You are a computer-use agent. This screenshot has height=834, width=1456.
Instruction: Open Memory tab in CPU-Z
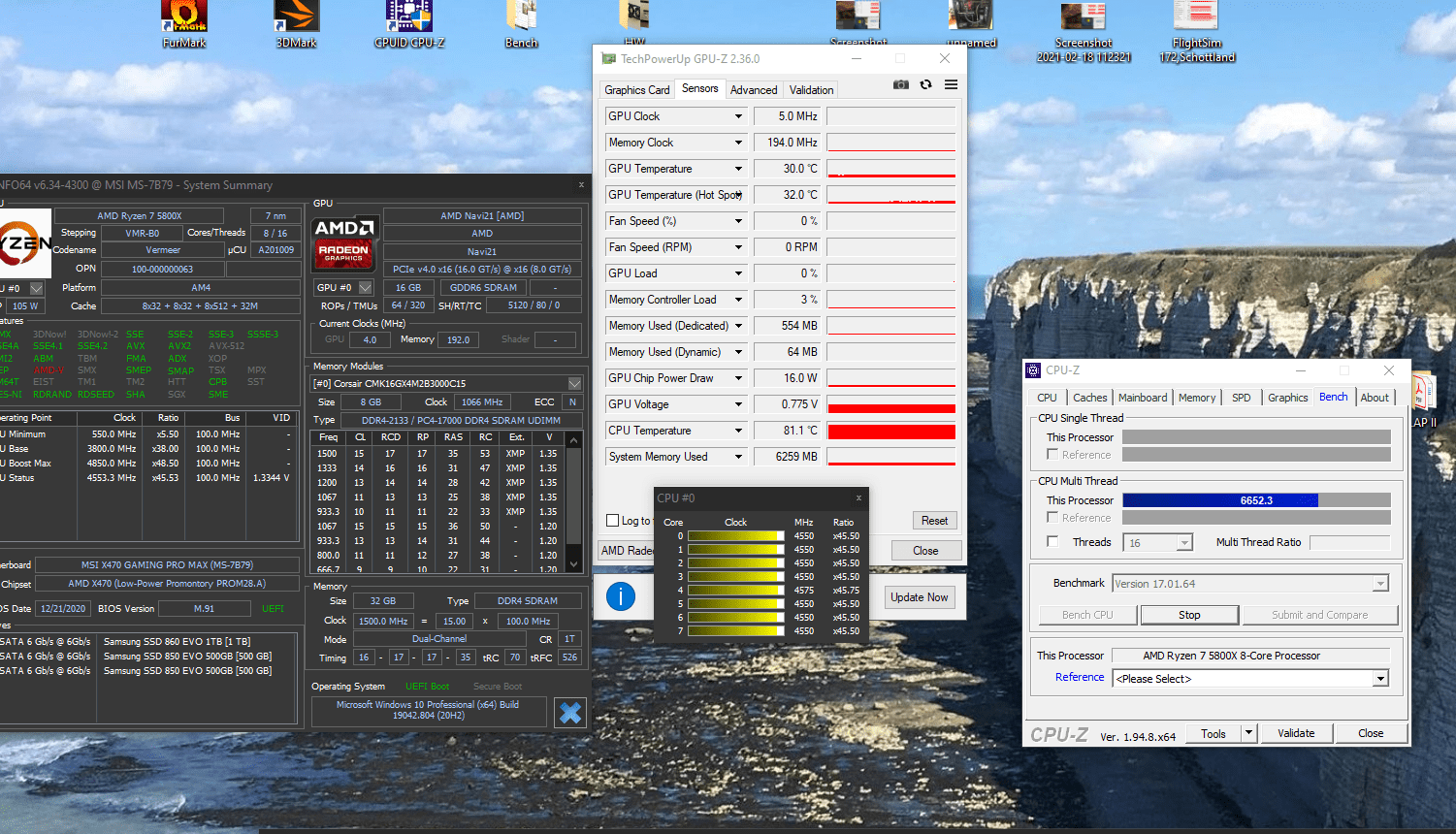click(1197, 398)
